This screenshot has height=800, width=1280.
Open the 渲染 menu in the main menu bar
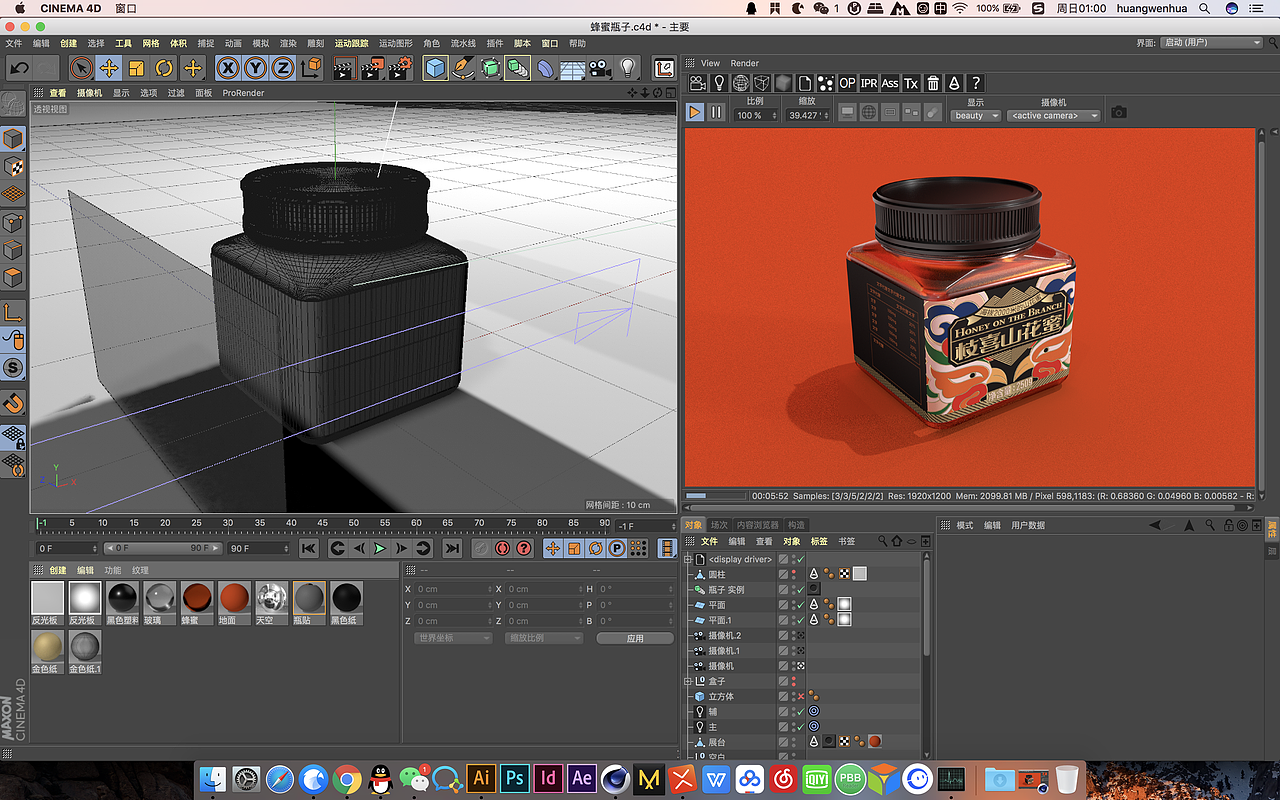288,43
